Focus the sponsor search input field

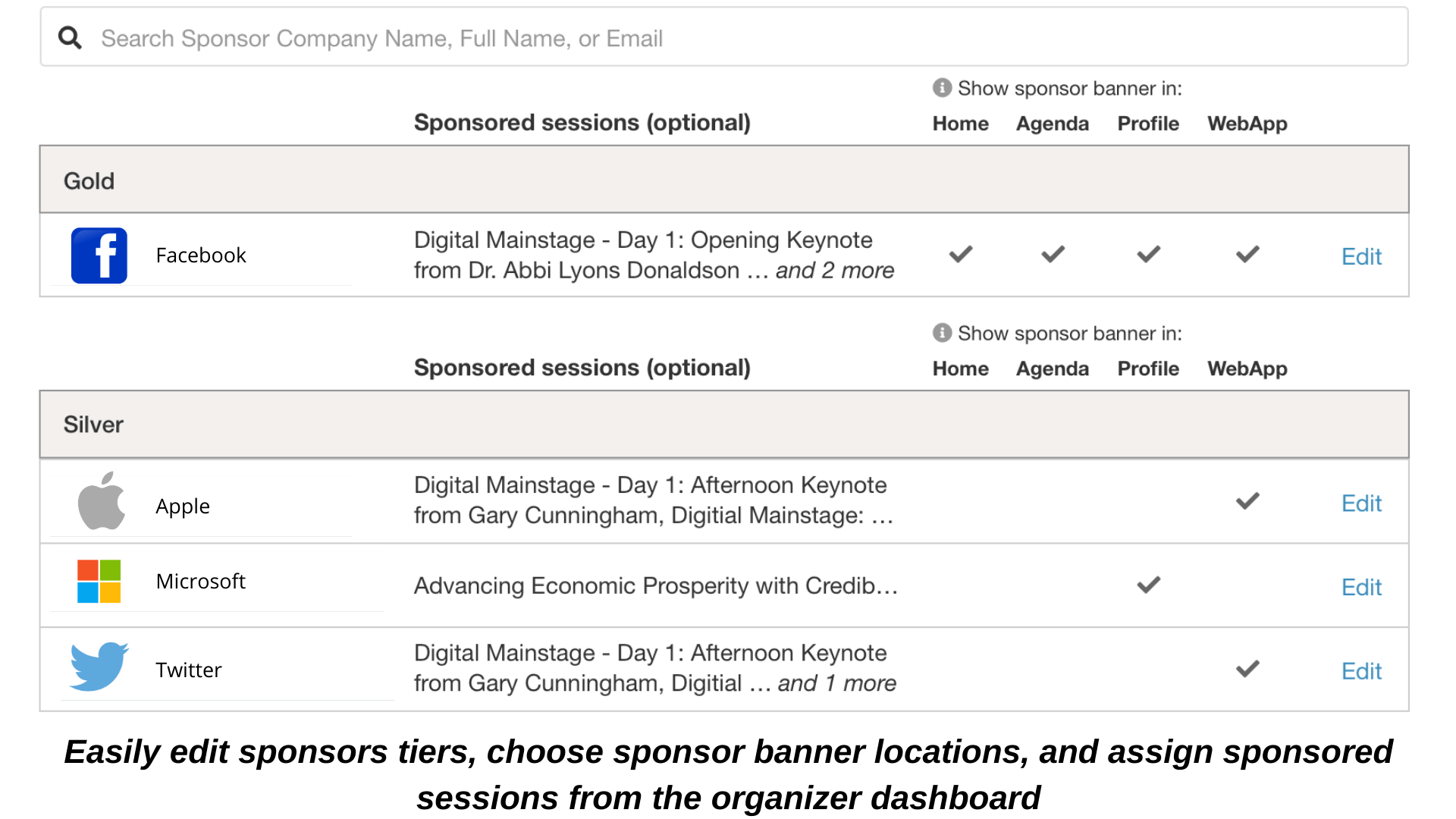click(728, 38)
